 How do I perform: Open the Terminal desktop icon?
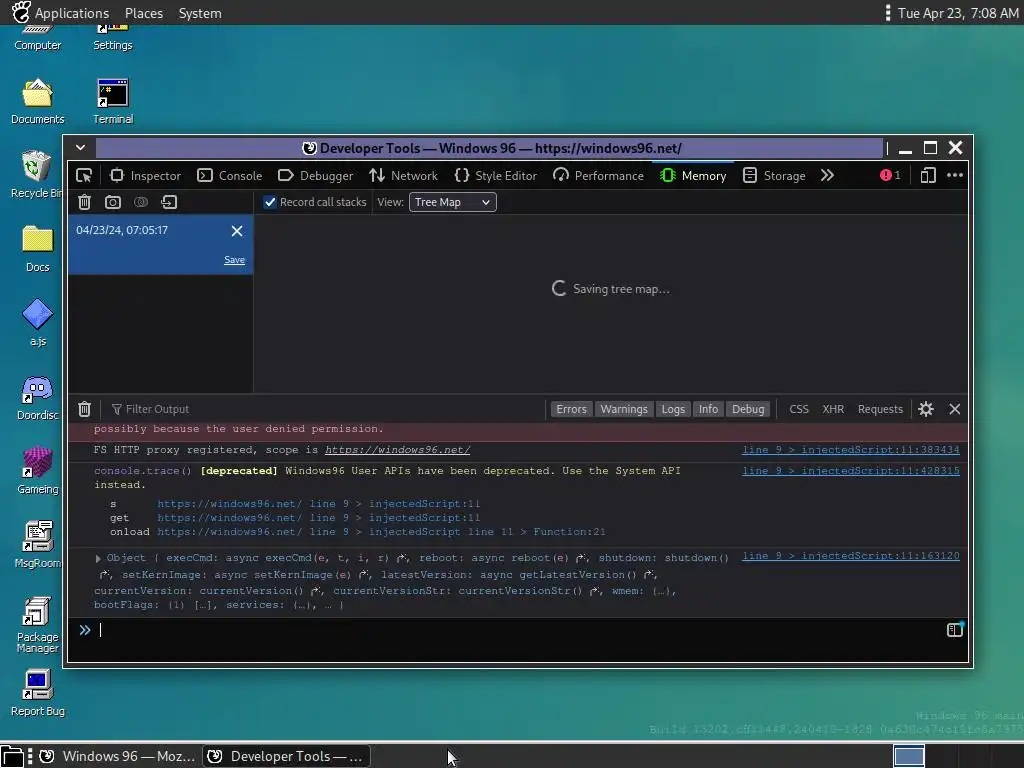[113, 102]
